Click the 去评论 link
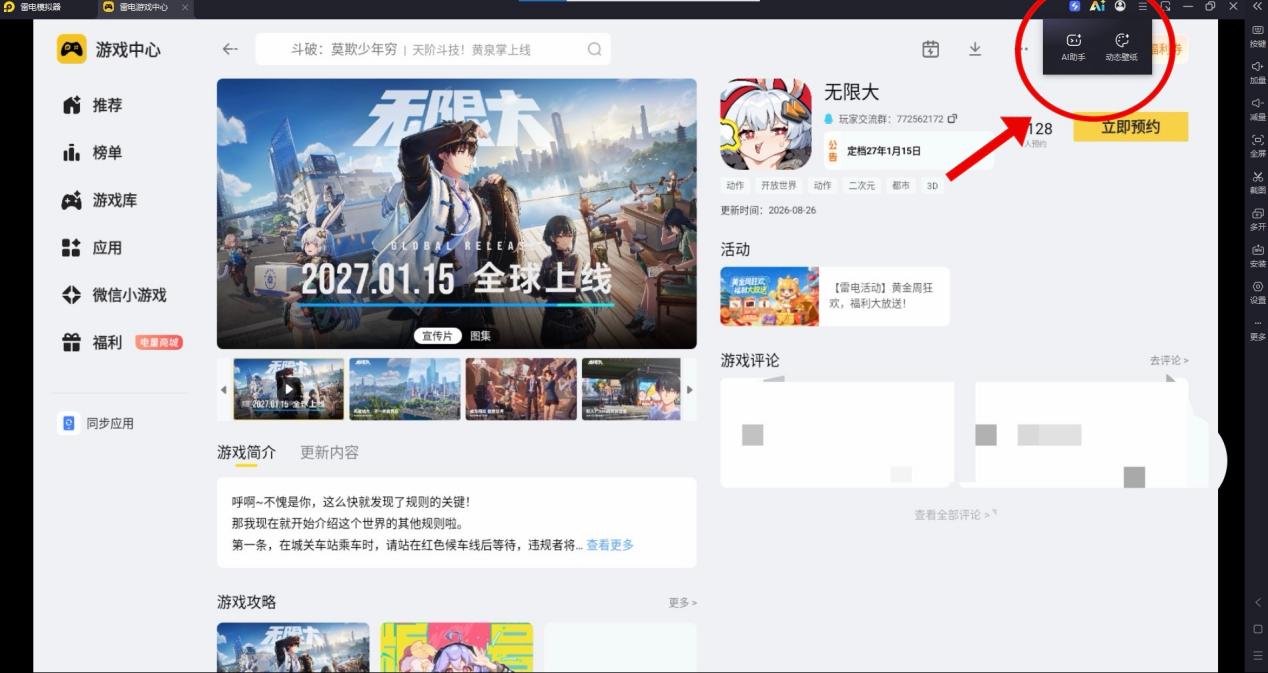1268x673 pixels. 1169,360
